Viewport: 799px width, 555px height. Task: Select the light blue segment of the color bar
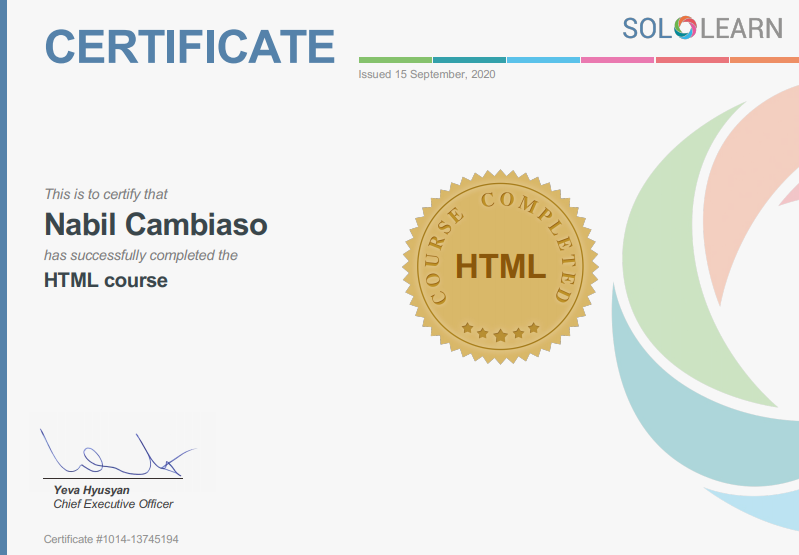543,60
